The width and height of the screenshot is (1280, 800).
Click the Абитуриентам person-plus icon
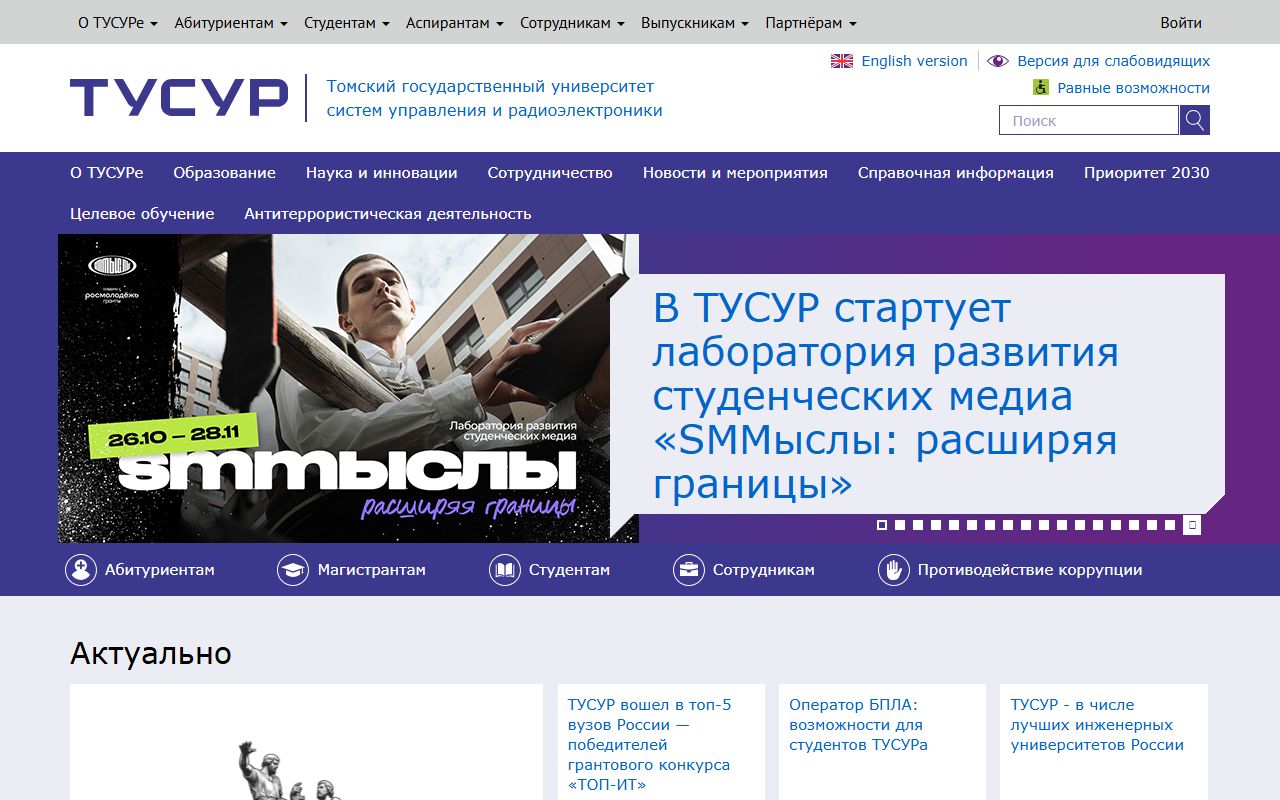point(81,570)
